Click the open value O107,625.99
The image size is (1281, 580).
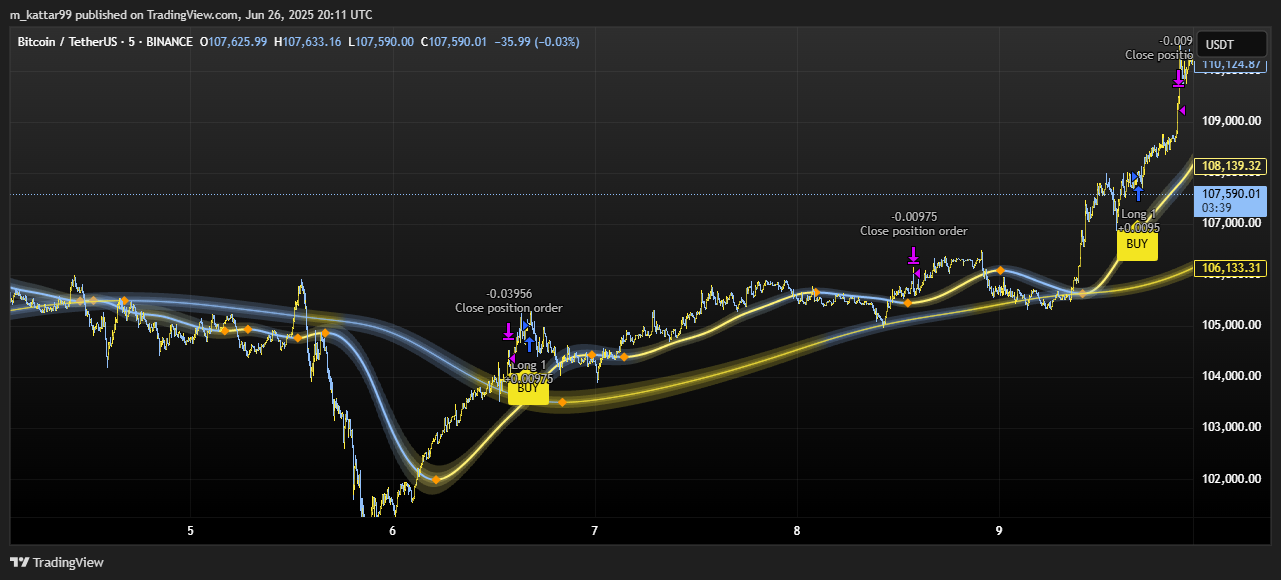pyautogui.click(x=234, y=42)
